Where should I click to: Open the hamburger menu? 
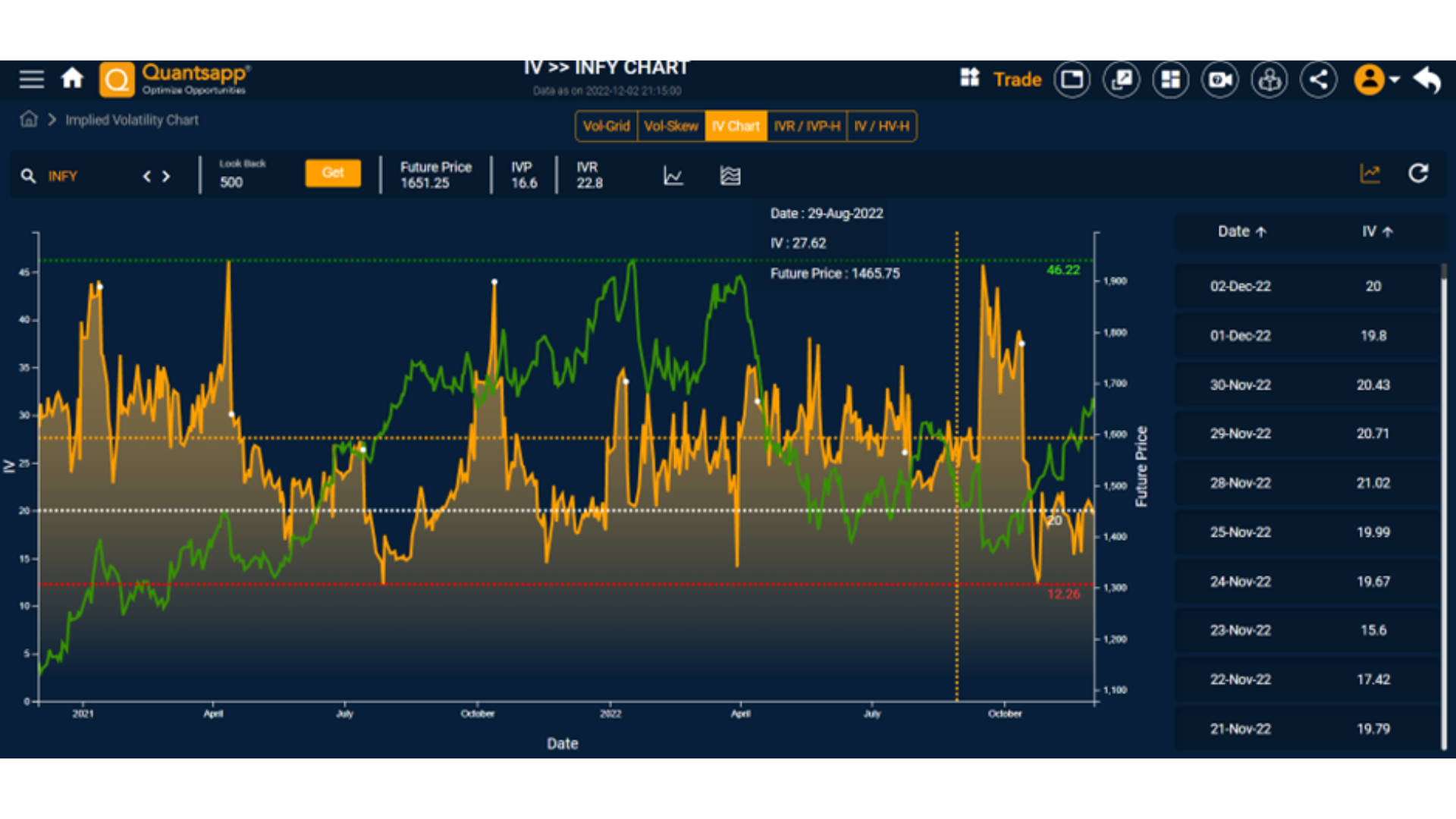tap(31, 79)
